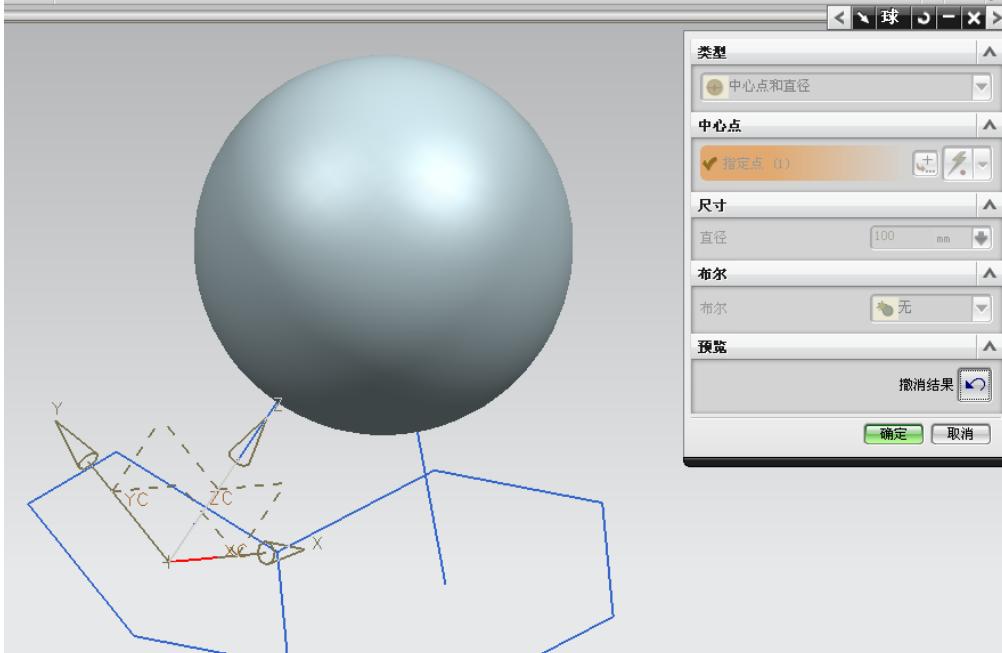Open the 中心点和直径 type dropdown
This screenshot has width=1002, height=653.
[980, 85]
